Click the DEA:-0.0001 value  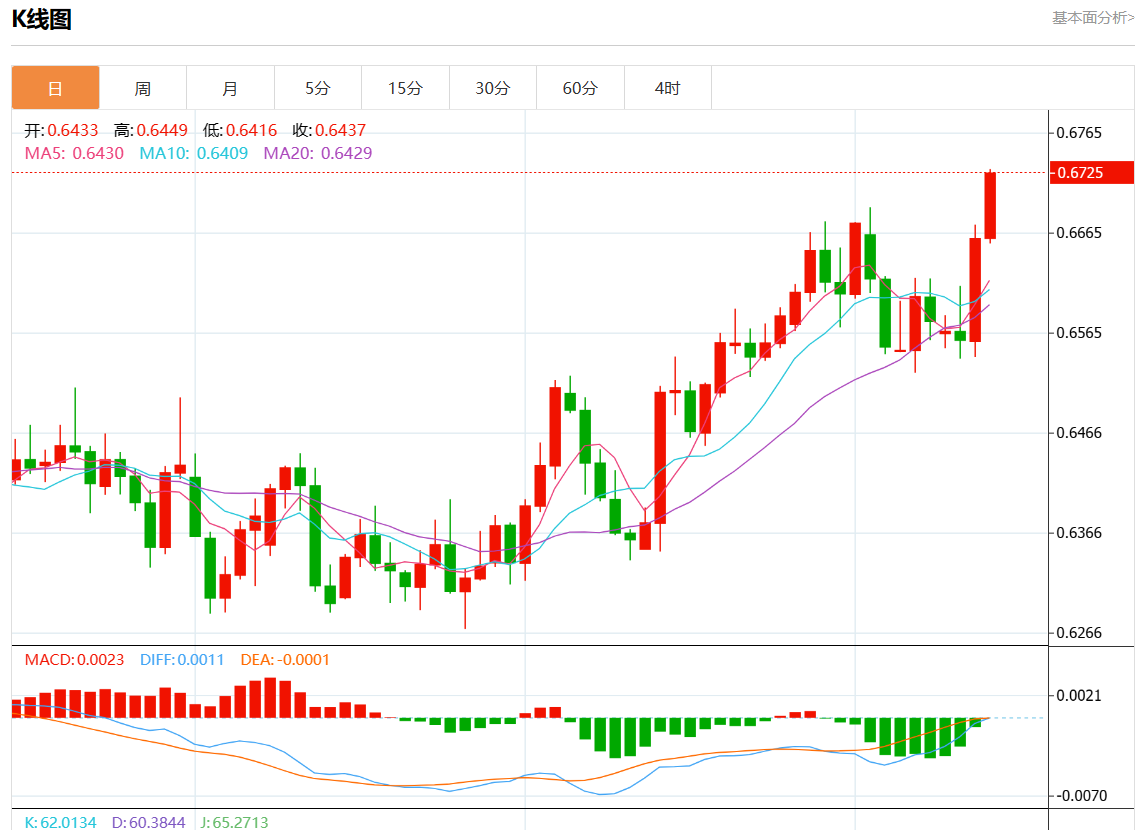(x=285, y=660)
